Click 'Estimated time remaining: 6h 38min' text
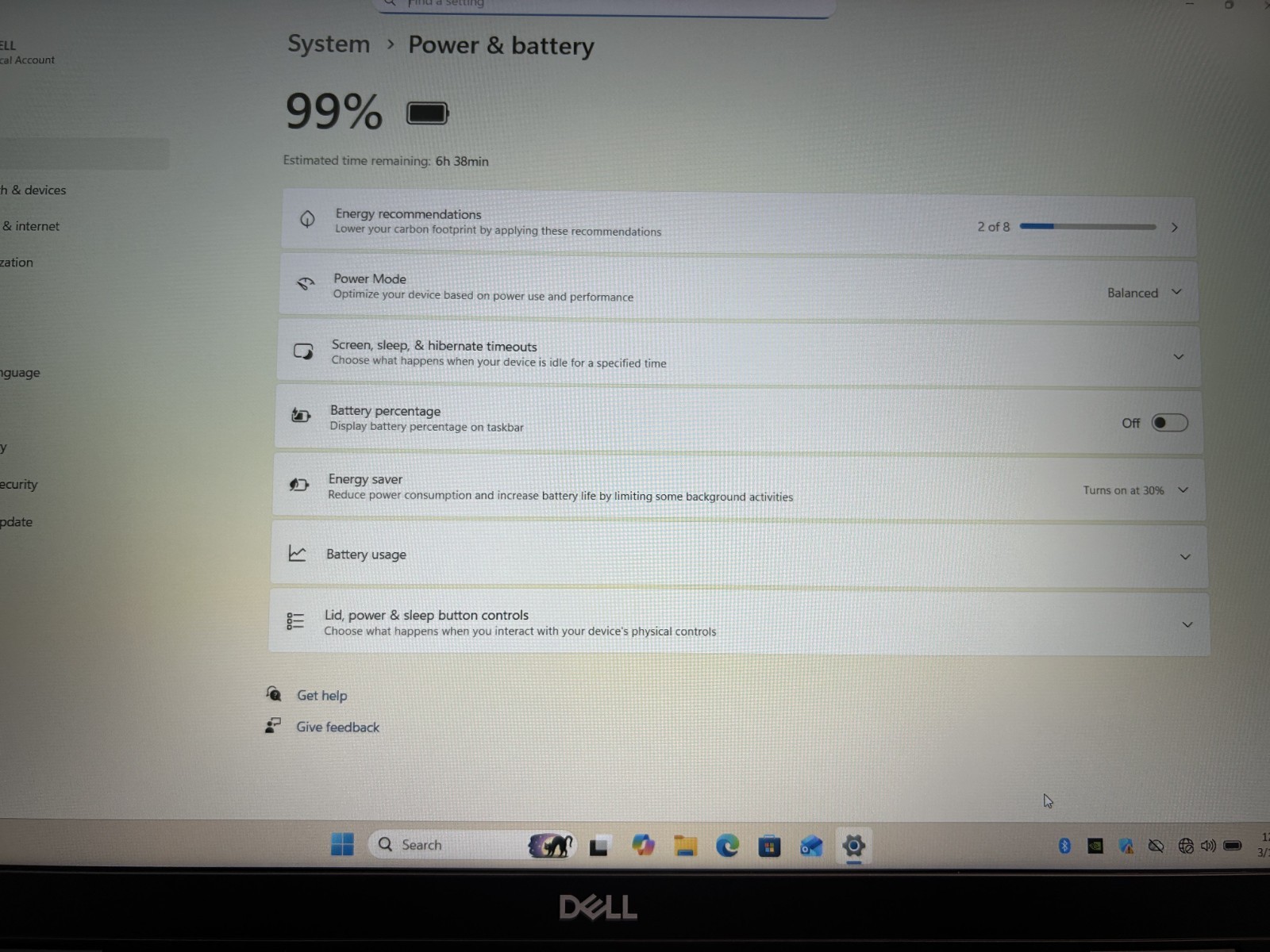 click(386, 161)
